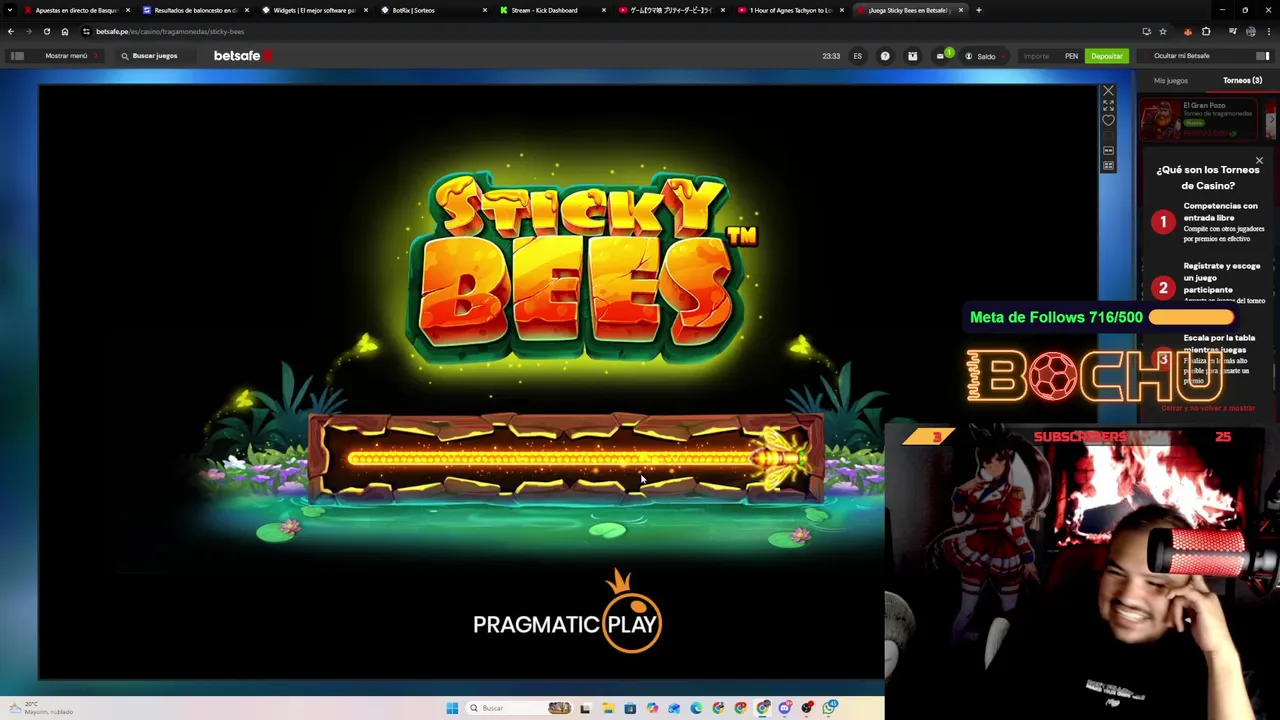Open WhatsApp from the taskbar
Image resolution: width=1280 pixels, height=720 pixels.
tap(830, 708)
